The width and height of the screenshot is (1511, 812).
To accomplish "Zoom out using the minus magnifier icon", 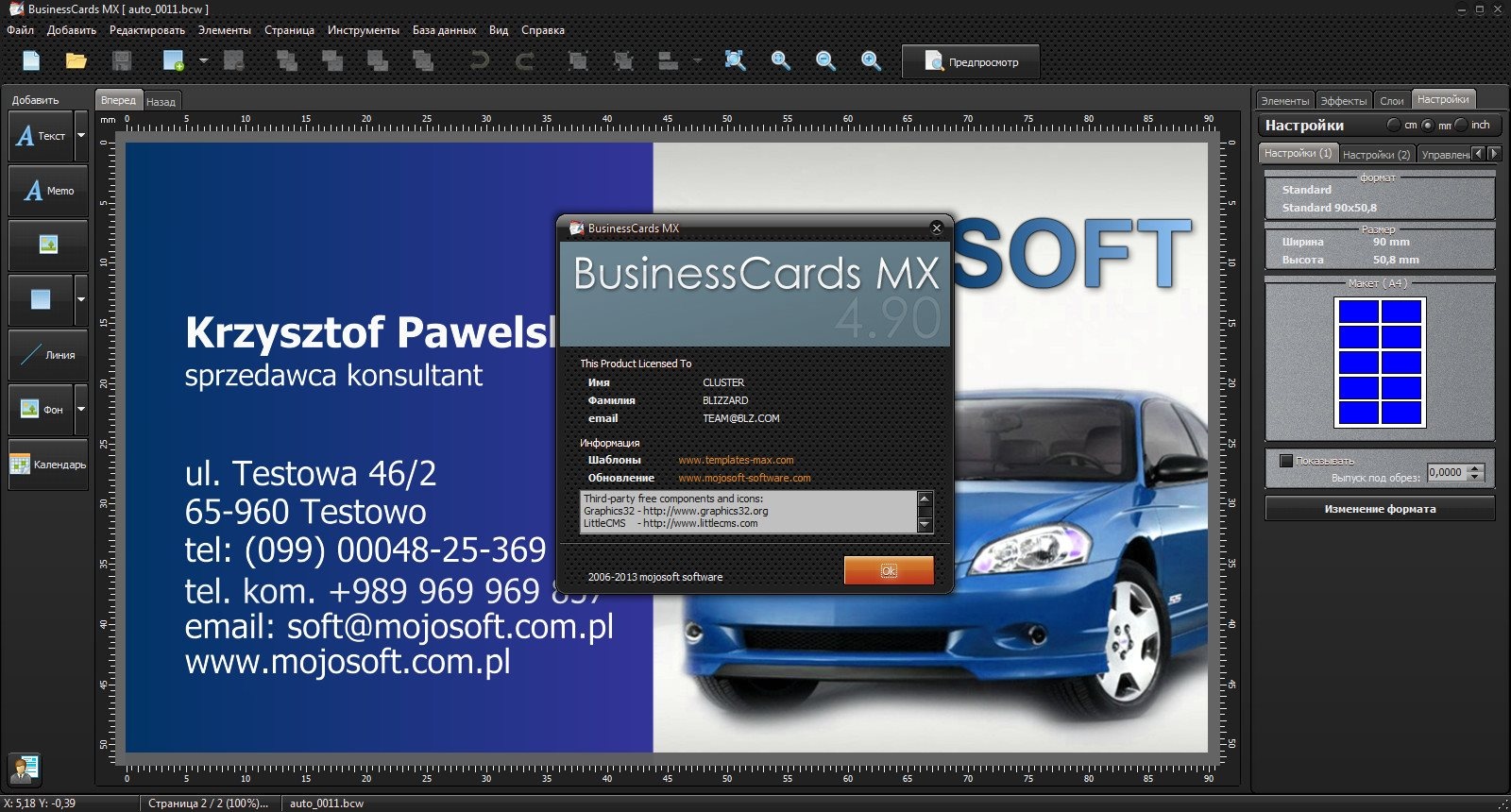I will point(825,61).
